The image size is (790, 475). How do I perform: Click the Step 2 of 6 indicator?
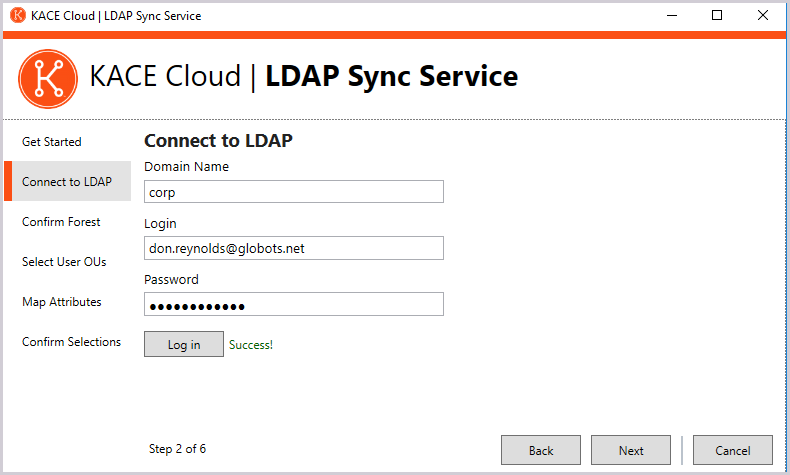(177, 449)
